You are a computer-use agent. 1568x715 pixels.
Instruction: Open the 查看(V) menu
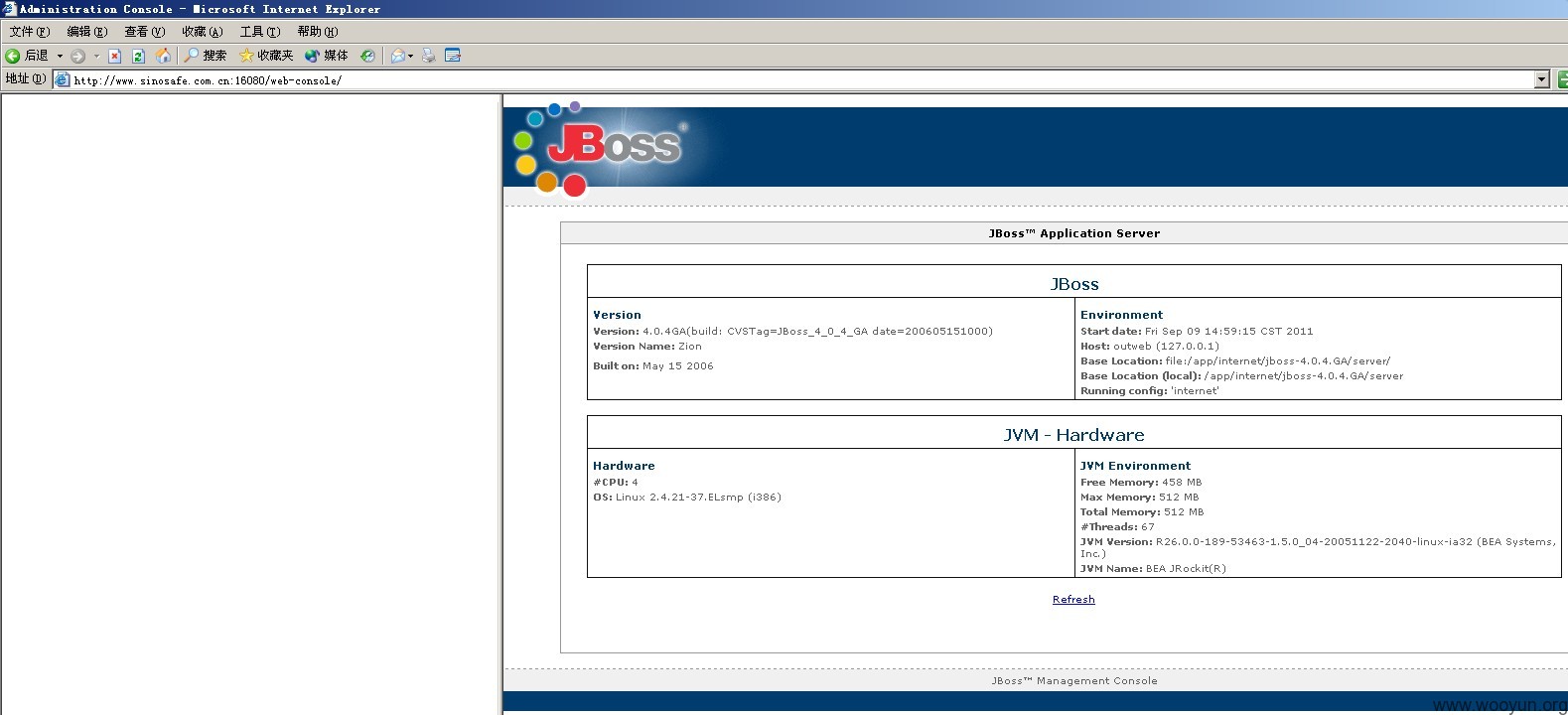[x=144, y=32]
